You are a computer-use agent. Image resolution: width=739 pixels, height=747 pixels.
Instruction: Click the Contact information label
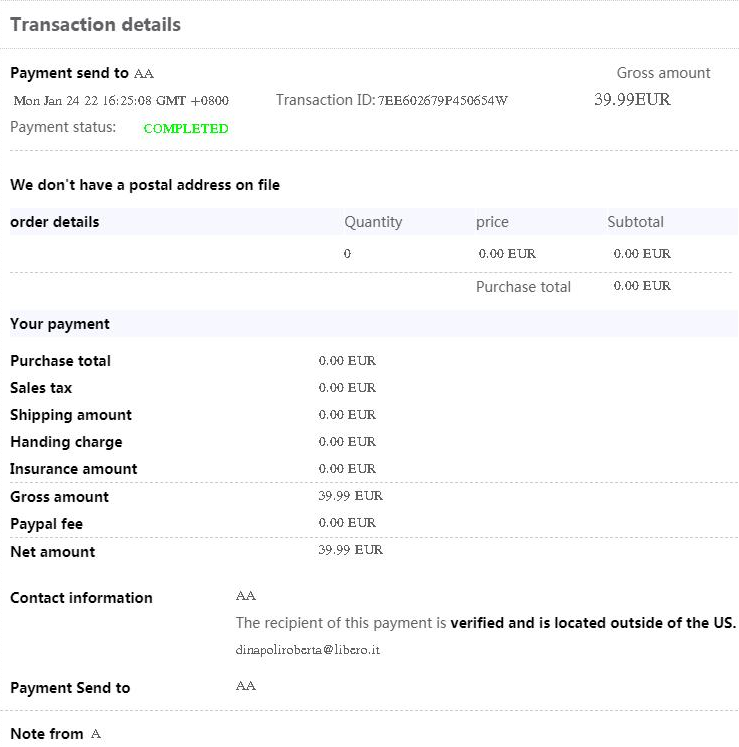(x=81, y=598)
